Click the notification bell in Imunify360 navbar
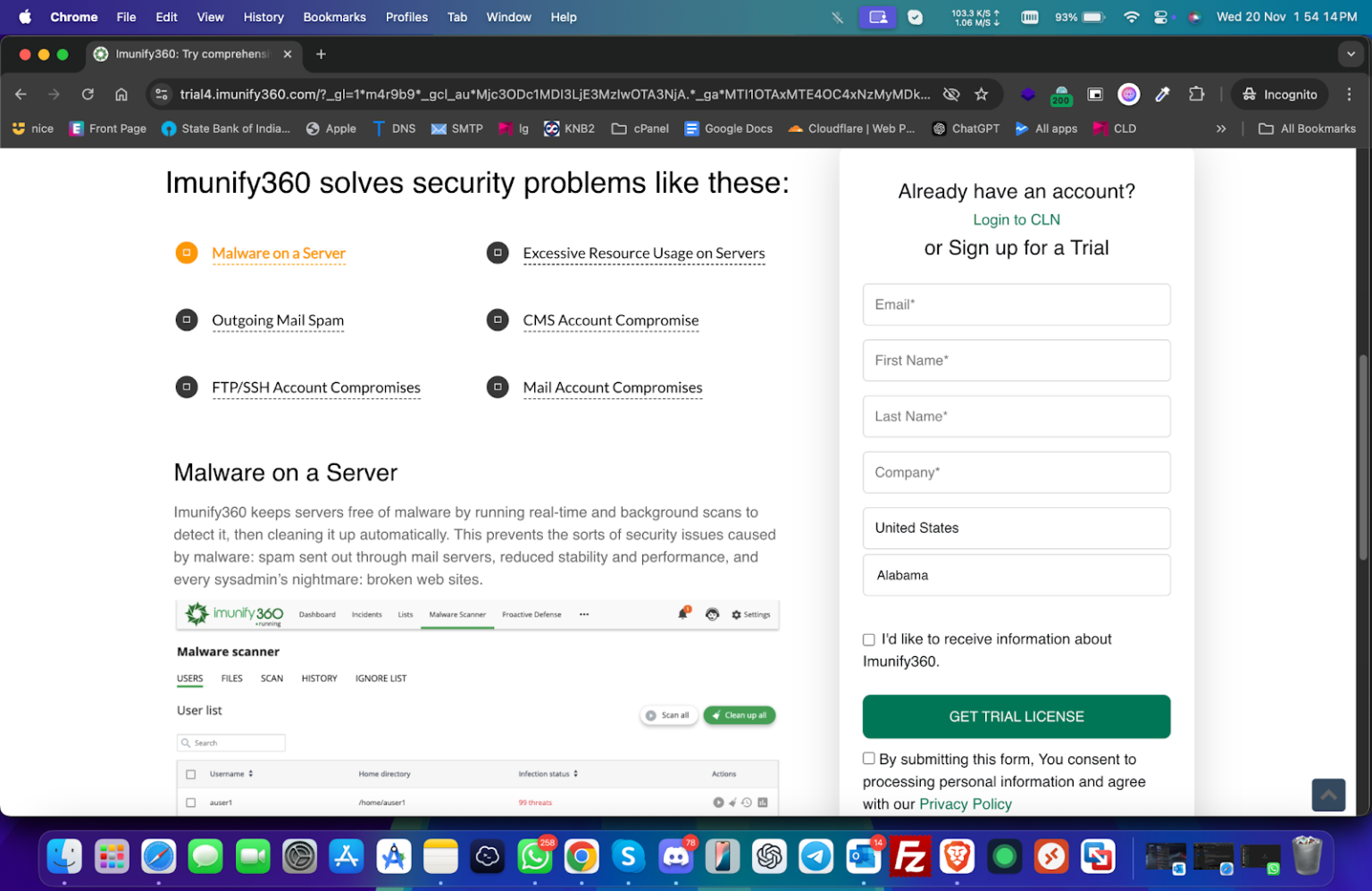1372x891 pixels. [683, 614]
